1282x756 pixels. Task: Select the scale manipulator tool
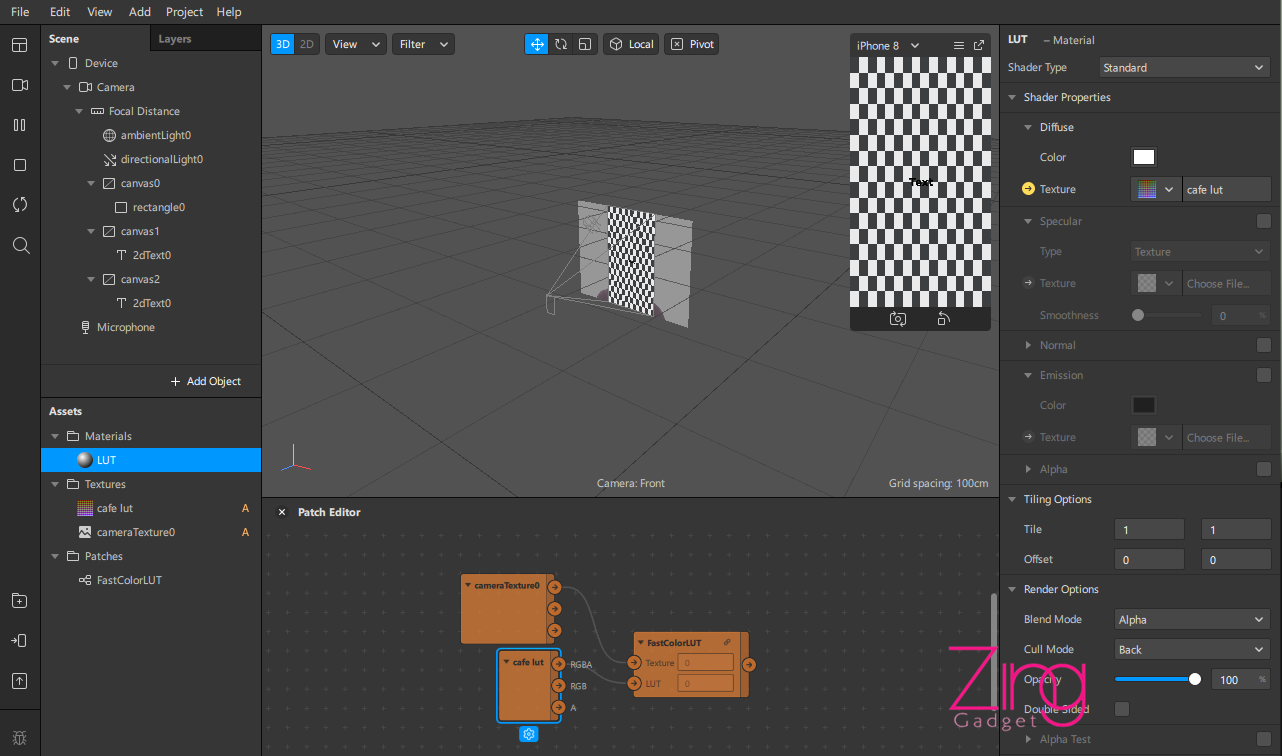point(585,44)
